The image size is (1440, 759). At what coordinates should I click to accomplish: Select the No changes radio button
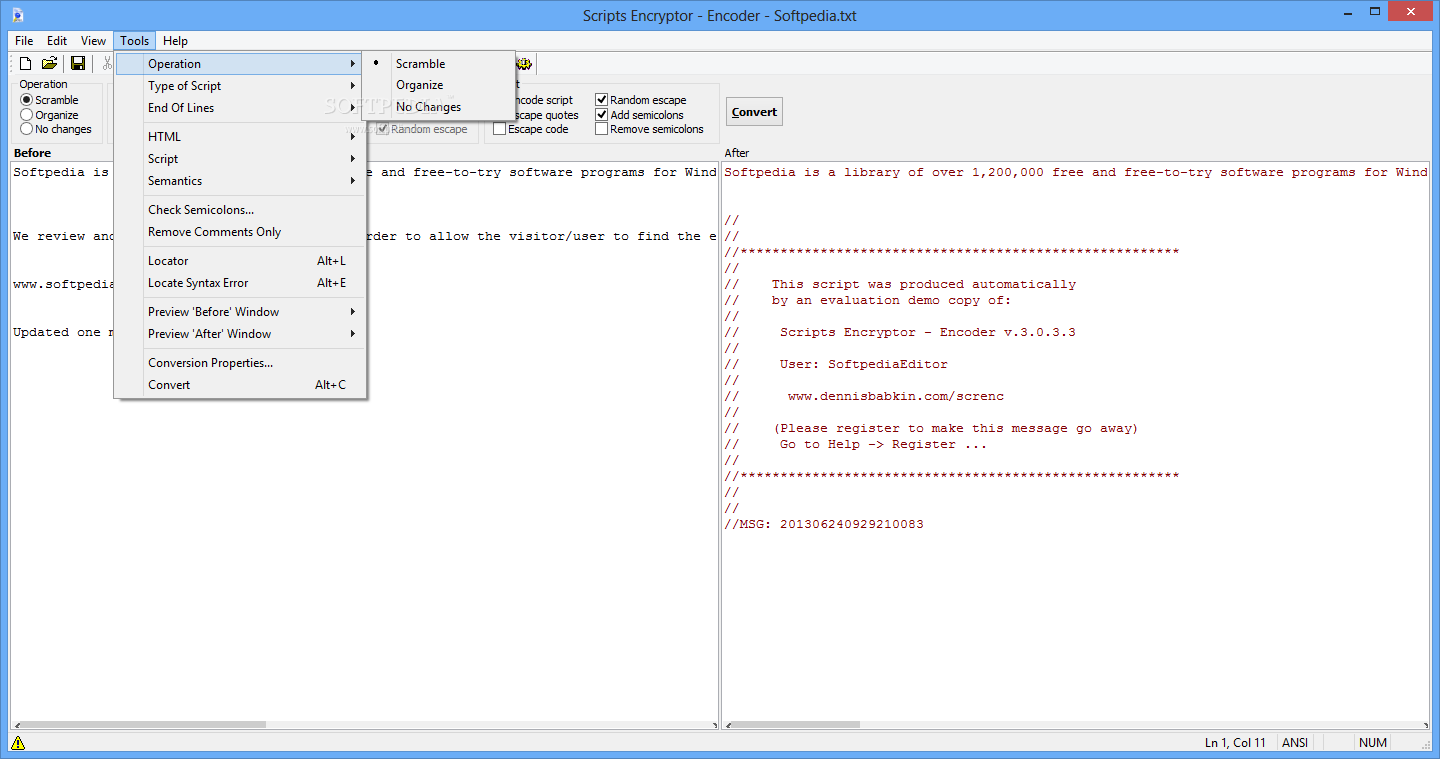pos(56,129)
